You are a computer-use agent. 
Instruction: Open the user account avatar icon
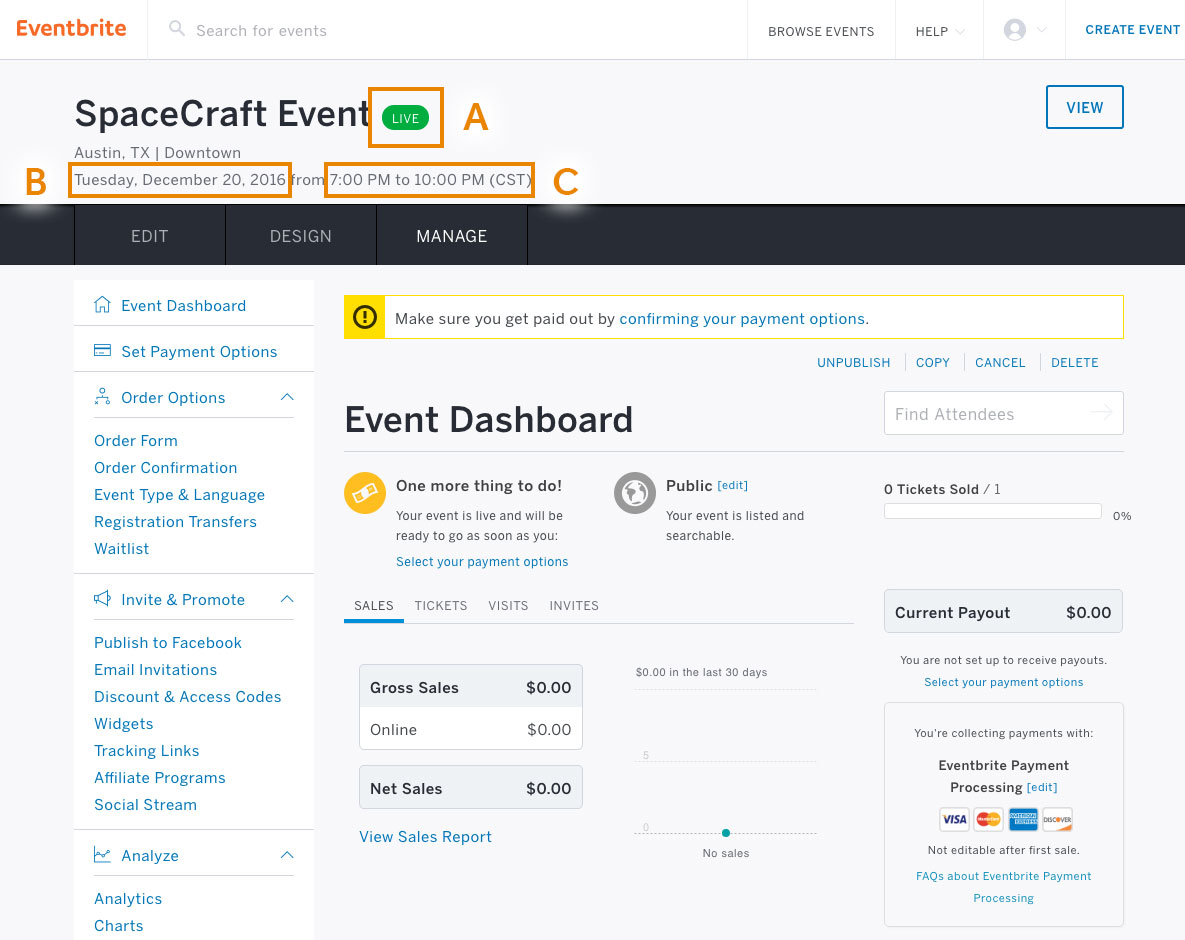[1014, 29]
